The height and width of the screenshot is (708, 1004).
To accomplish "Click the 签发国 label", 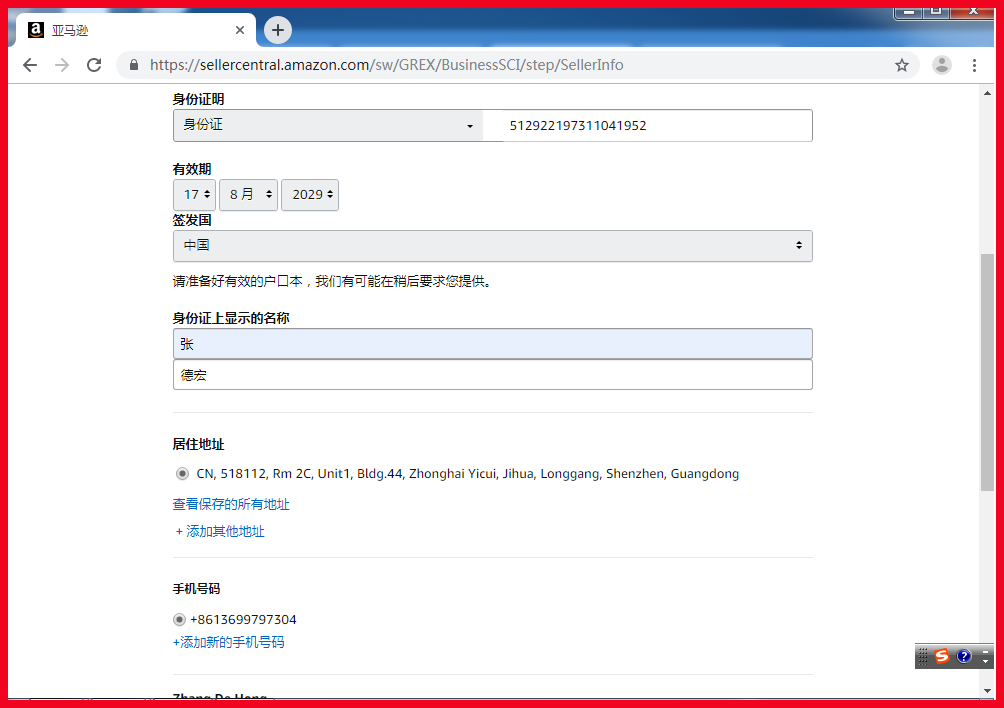I will (192, 220).
